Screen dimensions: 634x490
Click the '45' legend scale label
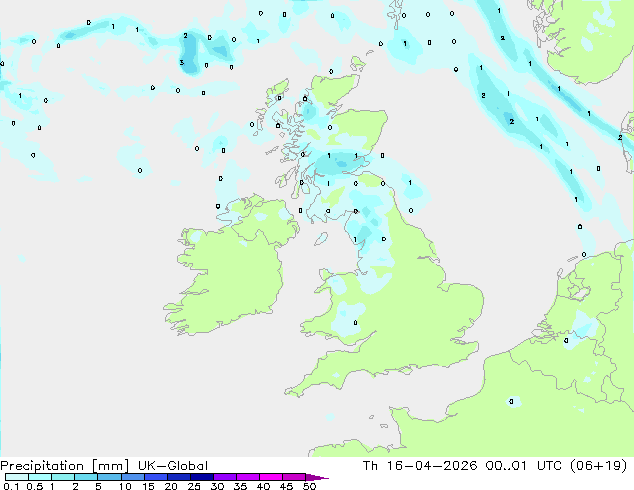click(286, 486)
